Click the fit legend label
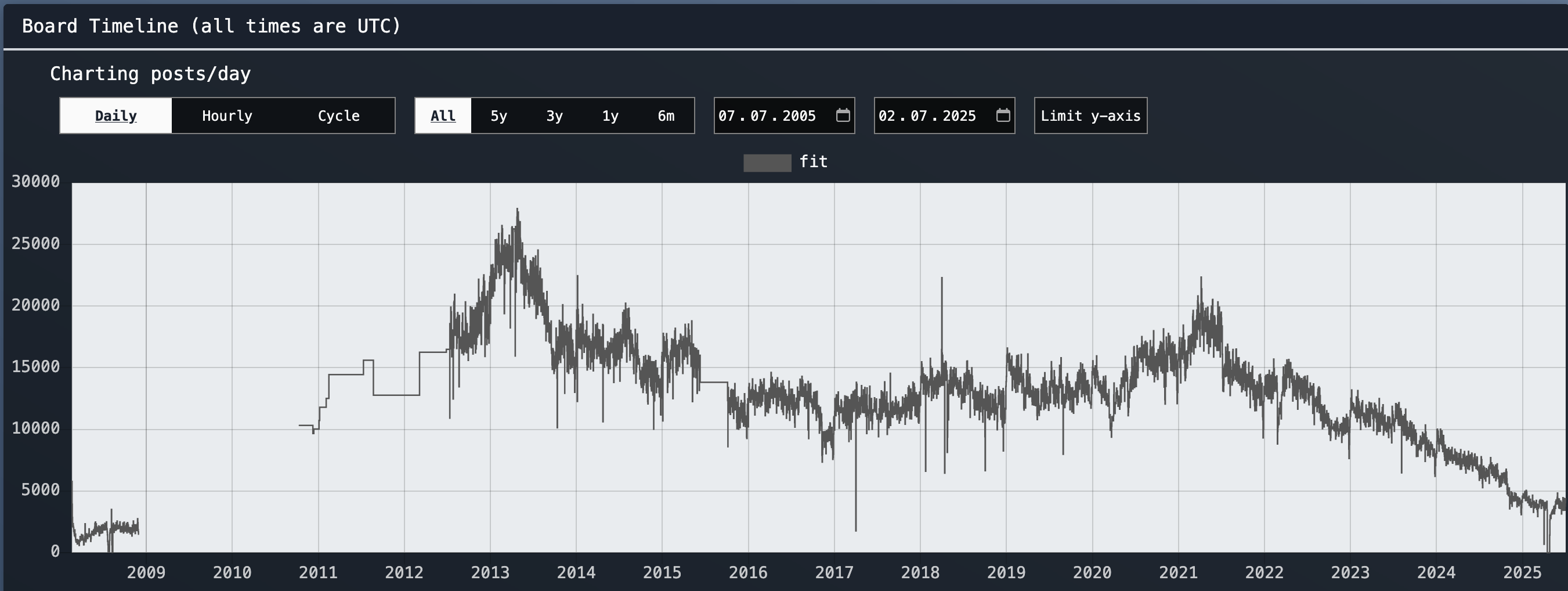The width and height of the screenshot is (1568, 591). [813, 162]
